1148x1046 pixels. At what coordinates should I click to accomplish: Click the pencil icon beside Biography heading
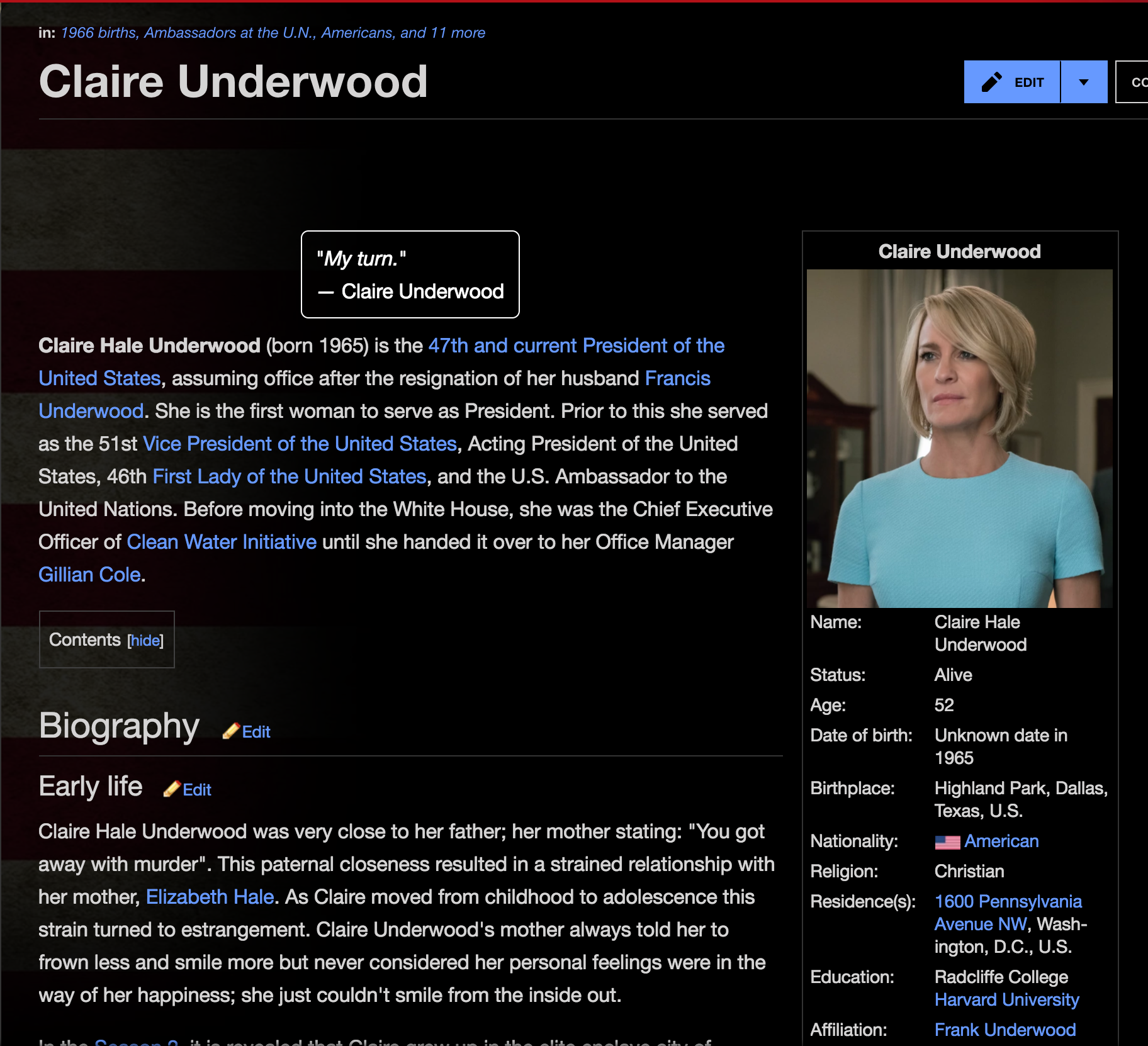[231, 731]
